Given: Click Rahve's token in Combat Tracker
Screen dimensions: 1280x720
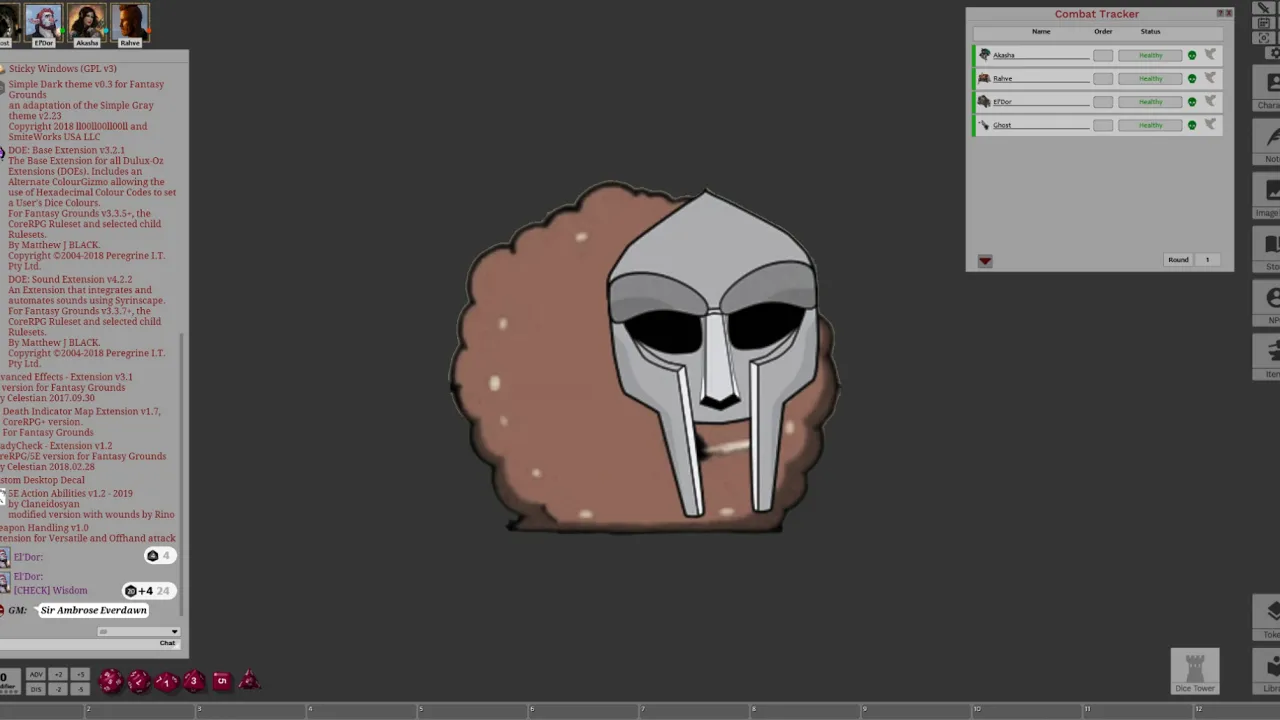Looking at the screenshot, I should point(984,78).
